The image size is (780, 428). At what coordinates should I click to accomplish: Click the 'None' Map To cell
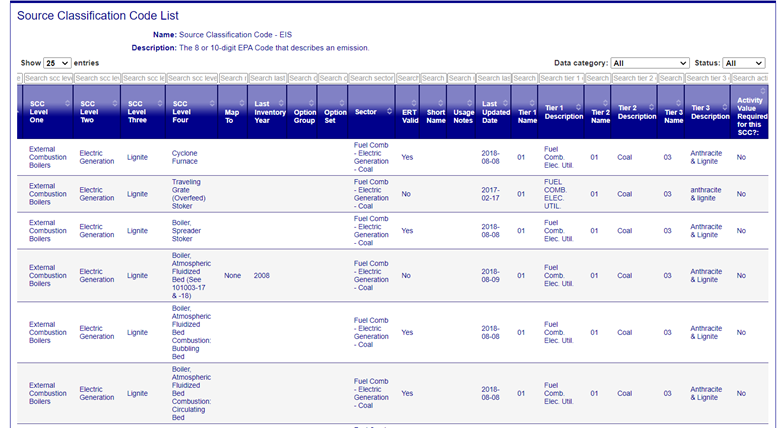232,276
